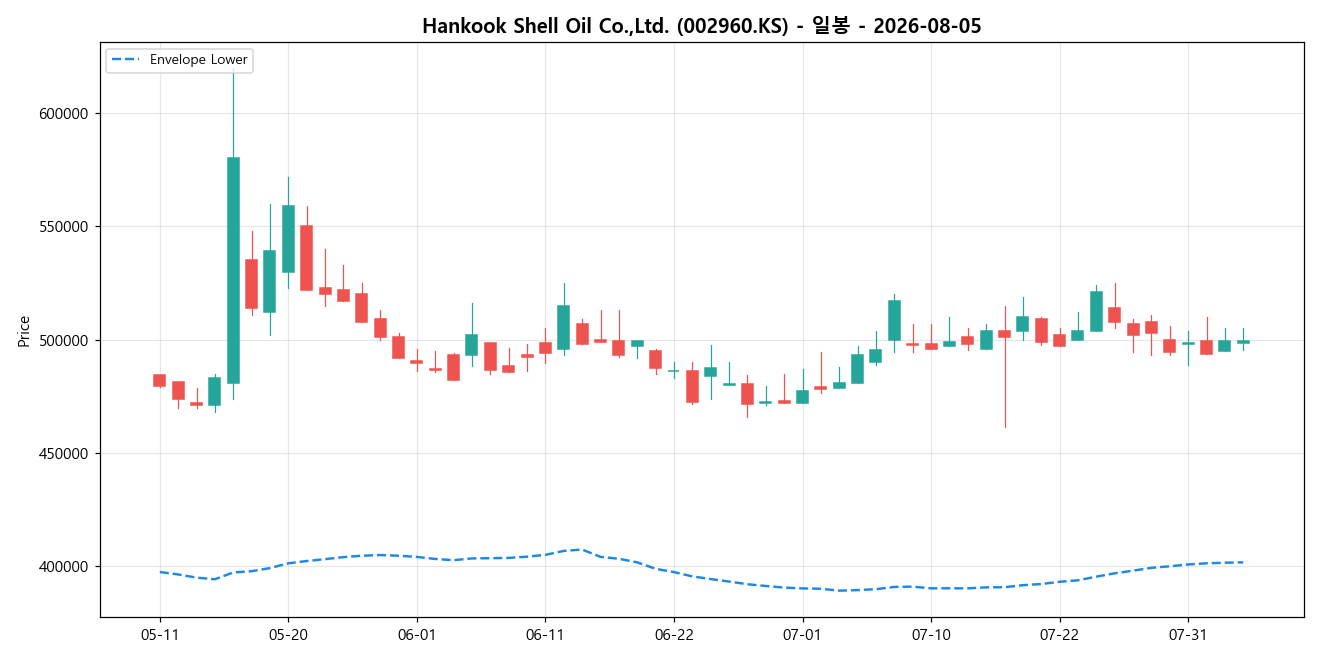
Task: Click the 450000 y-axis tick label
Action: pos(63,454)
